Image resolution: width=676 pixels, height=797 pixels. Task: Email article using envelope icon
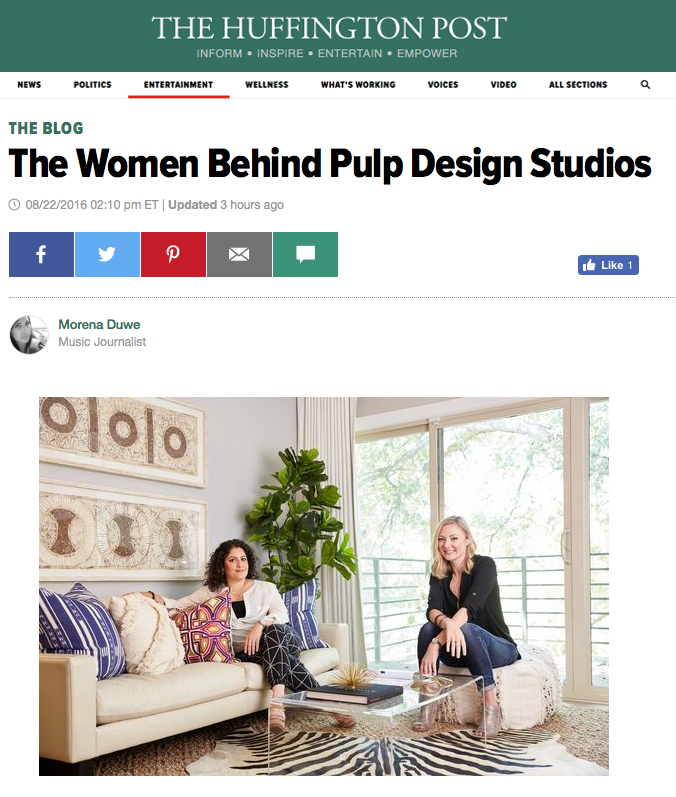[x=239, y=255]
